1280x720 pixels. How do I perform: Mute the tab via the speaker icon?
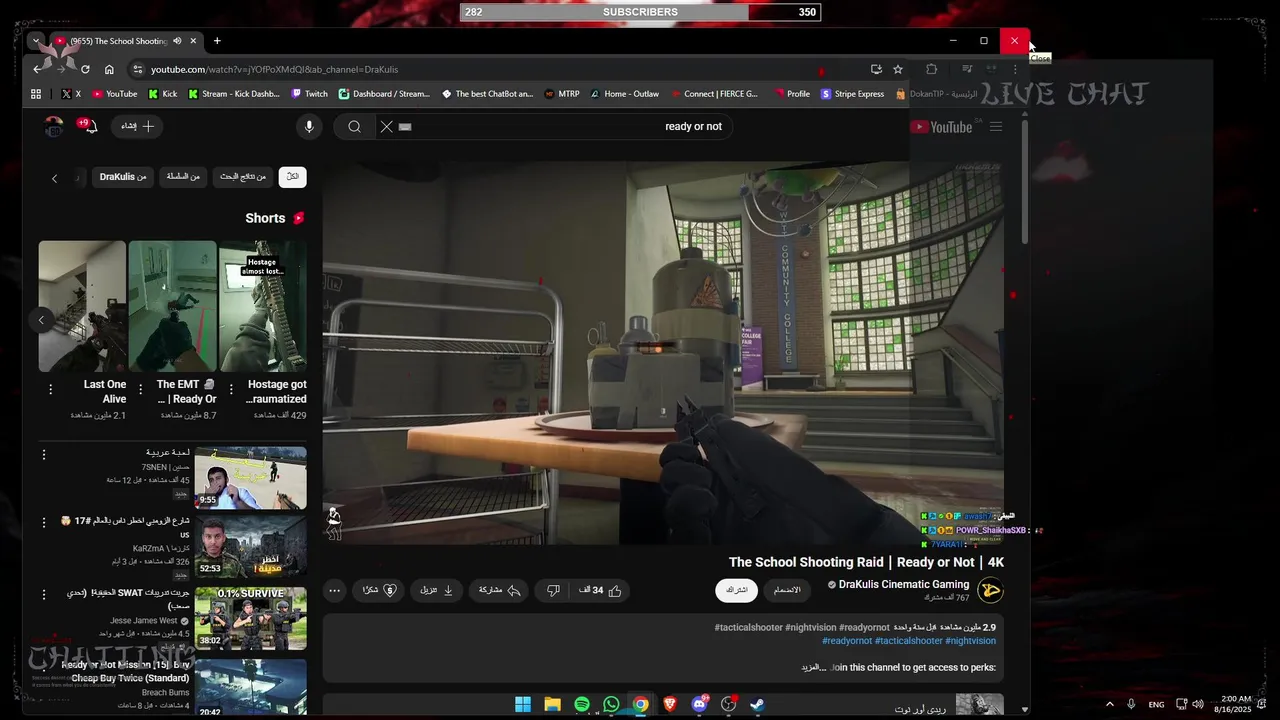pyautogui.click(x=177, y=41)
